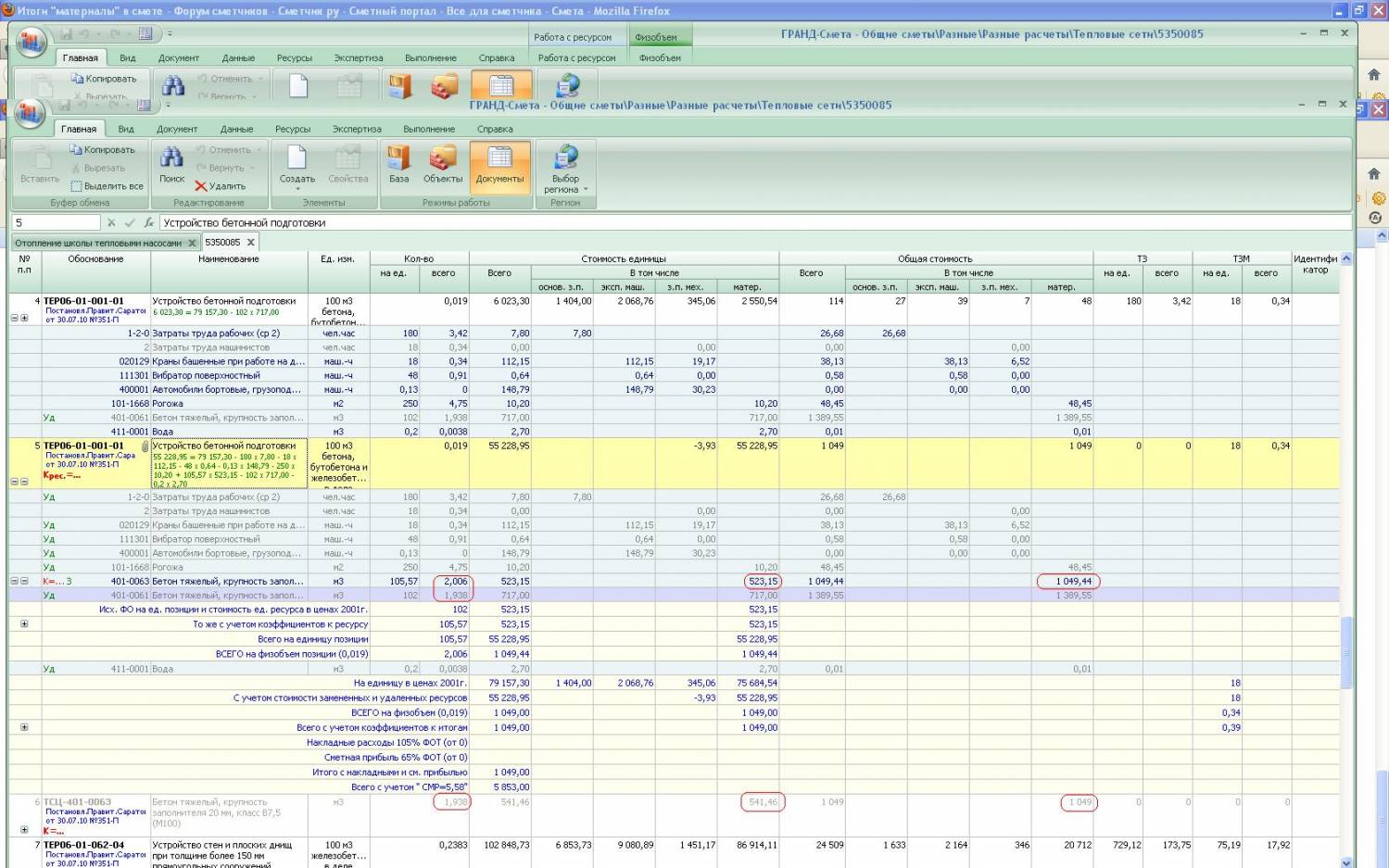Click the table's vertical scrollbar up arrow
Image resolution: width=1389 pixels, height=868 pixels.
(x=1346, y=259)
